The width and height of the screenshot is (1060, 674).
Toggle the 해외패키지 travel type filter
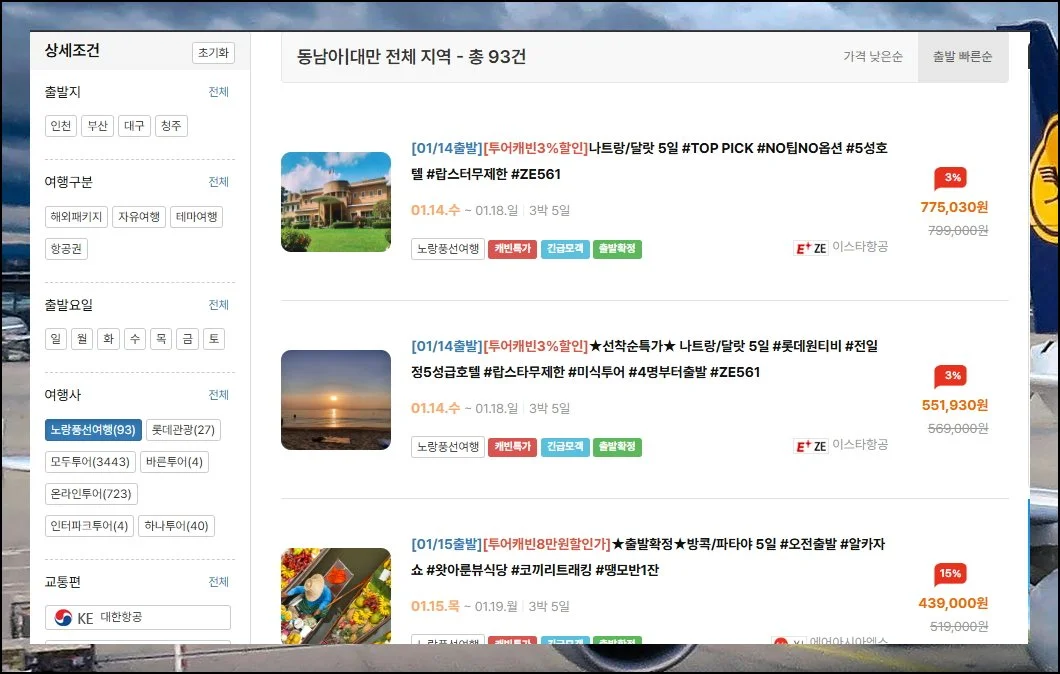76,217
